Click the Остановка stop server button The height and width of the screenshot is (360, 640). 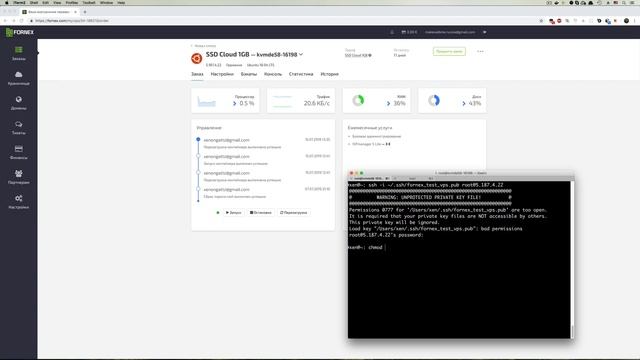click(x=260, y=213)
